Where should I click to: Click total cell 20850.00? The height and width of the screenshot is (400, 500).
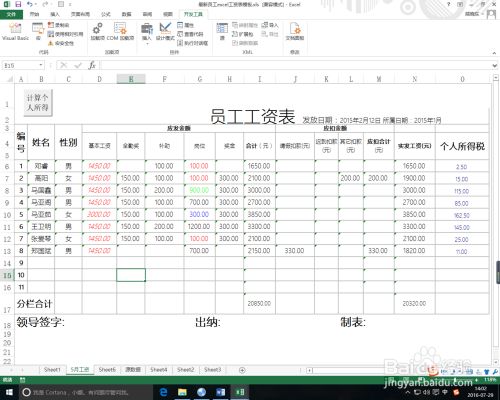259,303
